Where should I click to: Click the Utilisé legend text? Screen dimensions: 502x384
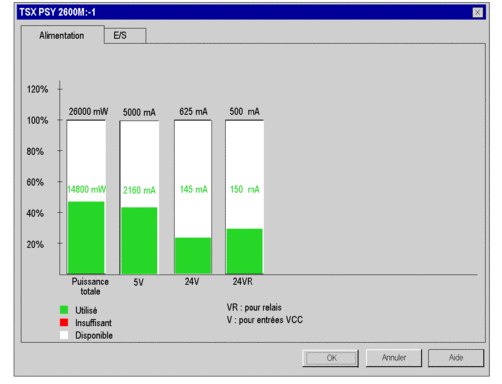coord(86,310)
